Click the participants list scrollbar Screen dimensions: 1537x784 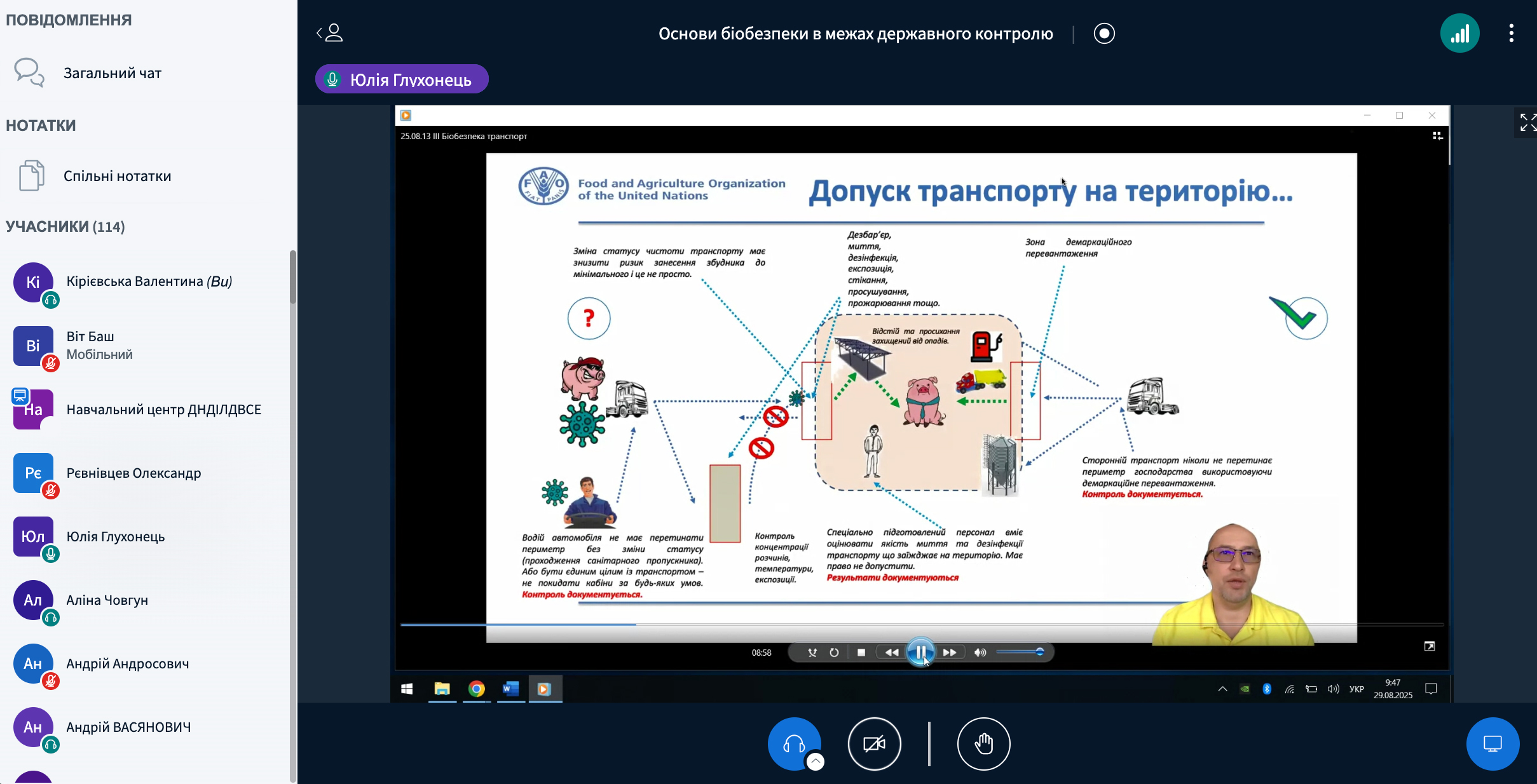[x=293, y=277]
